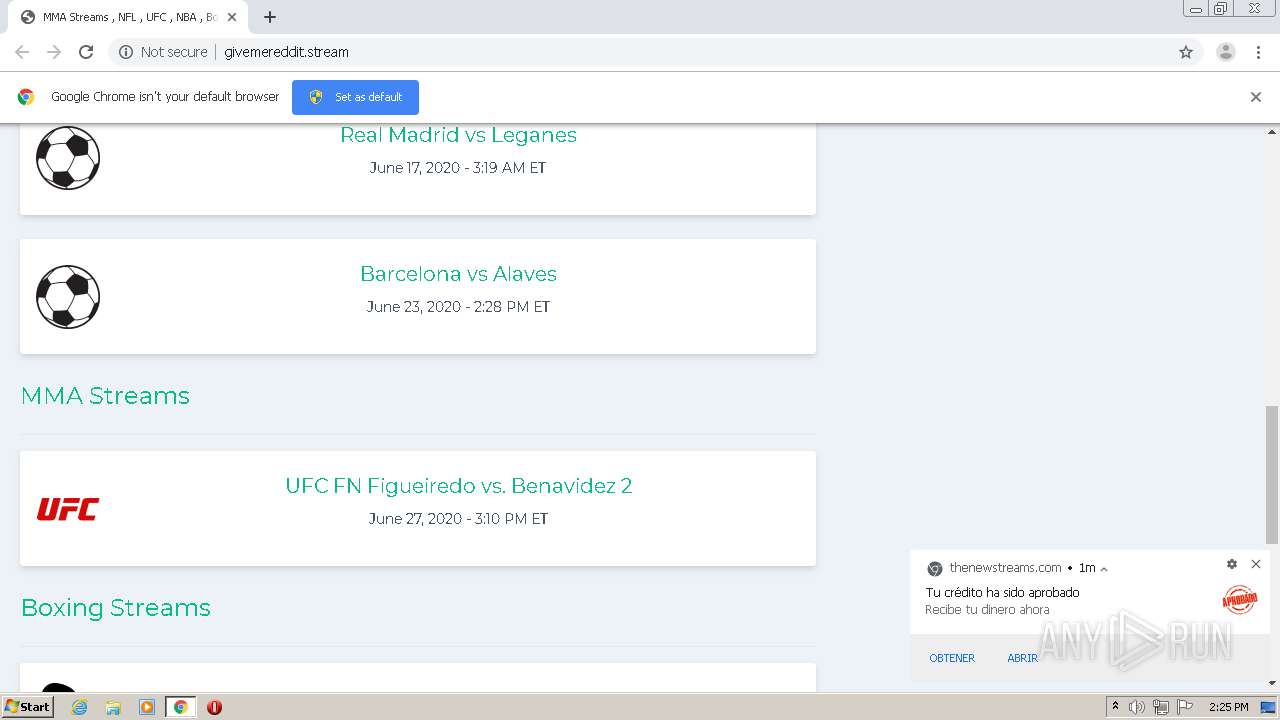1280x720 pixels.
Task: Click the page vertical scrollbar thumb
Action: point(1272,475)
